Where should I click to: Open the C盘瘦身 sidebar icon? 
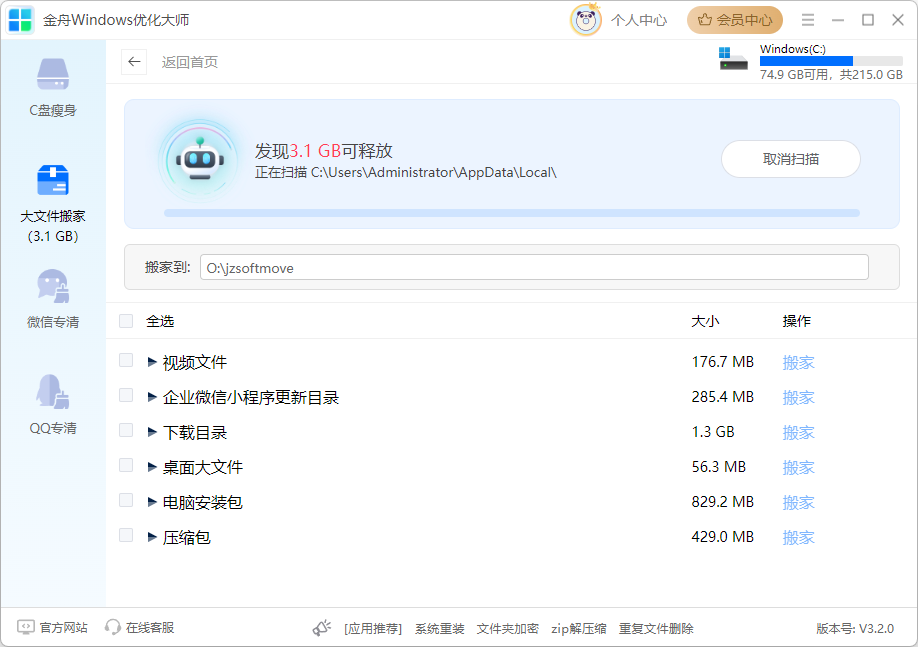[53, 75]
